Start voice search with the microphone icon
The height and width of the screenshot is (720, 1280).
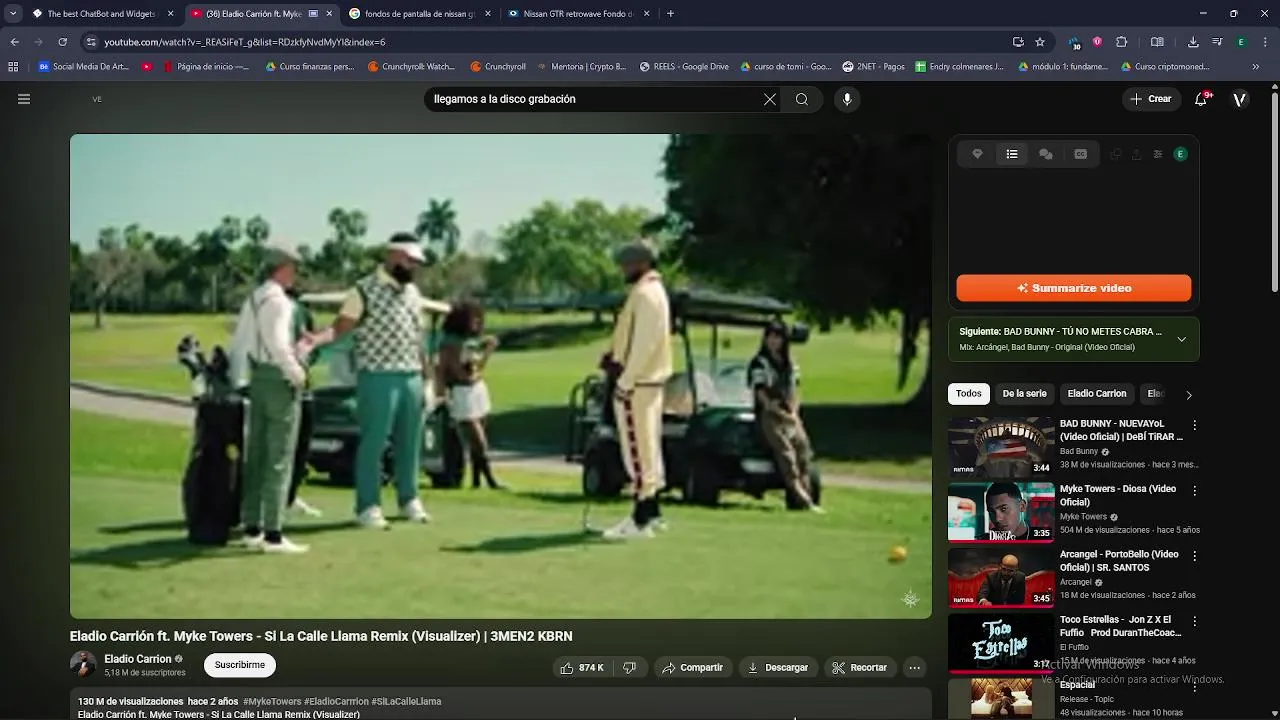pyautogui.click(x=847, y=99)
